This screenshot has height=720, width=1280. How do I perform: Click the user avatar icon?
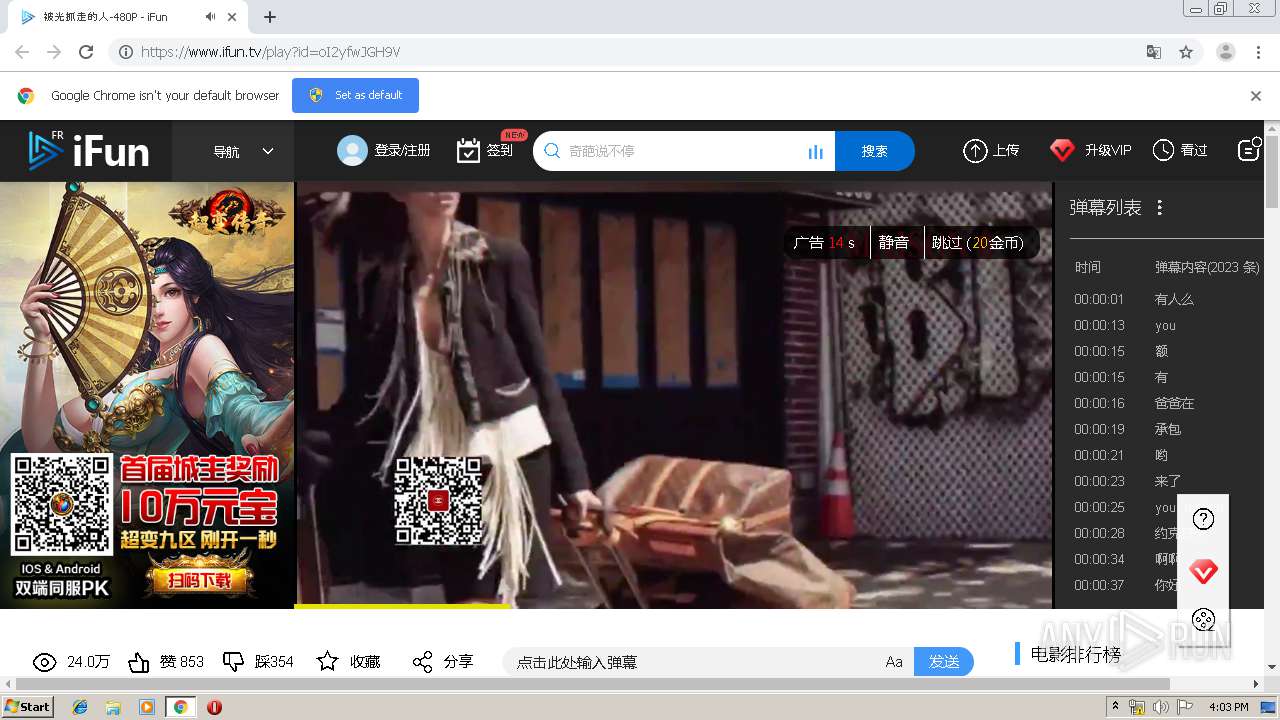[352, 151]
